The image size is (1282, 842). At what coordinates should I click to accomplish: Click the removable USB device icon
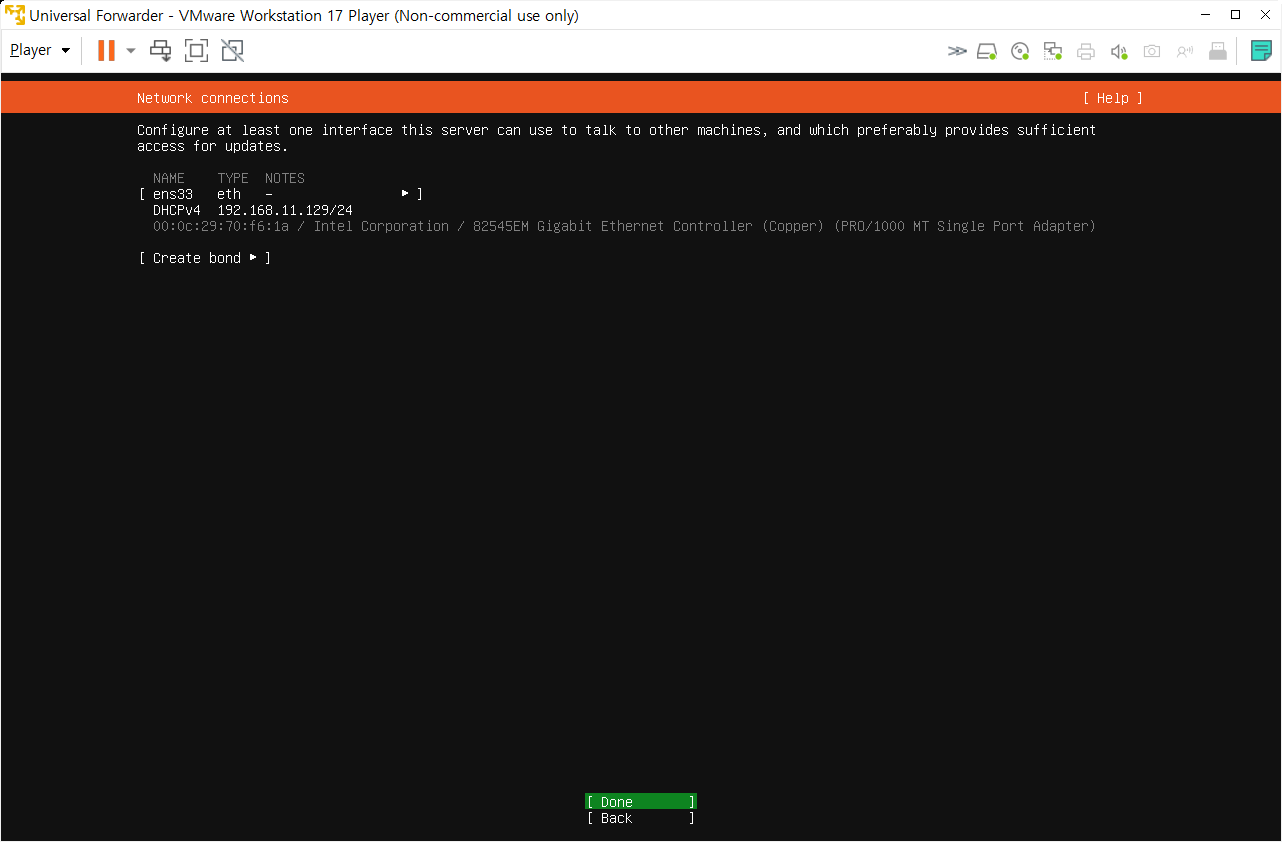(x=1218, y=51)
